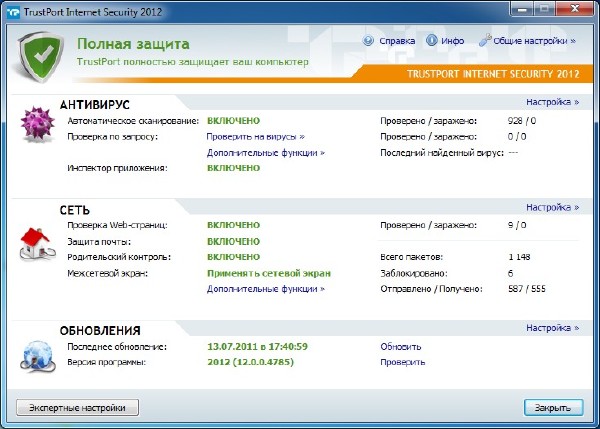Image resolution: width=600 pixels, height=429 pixels.
Task: Toggle the application inspector ВКЛЮЧЕНО status
Action: click(233, 168)
